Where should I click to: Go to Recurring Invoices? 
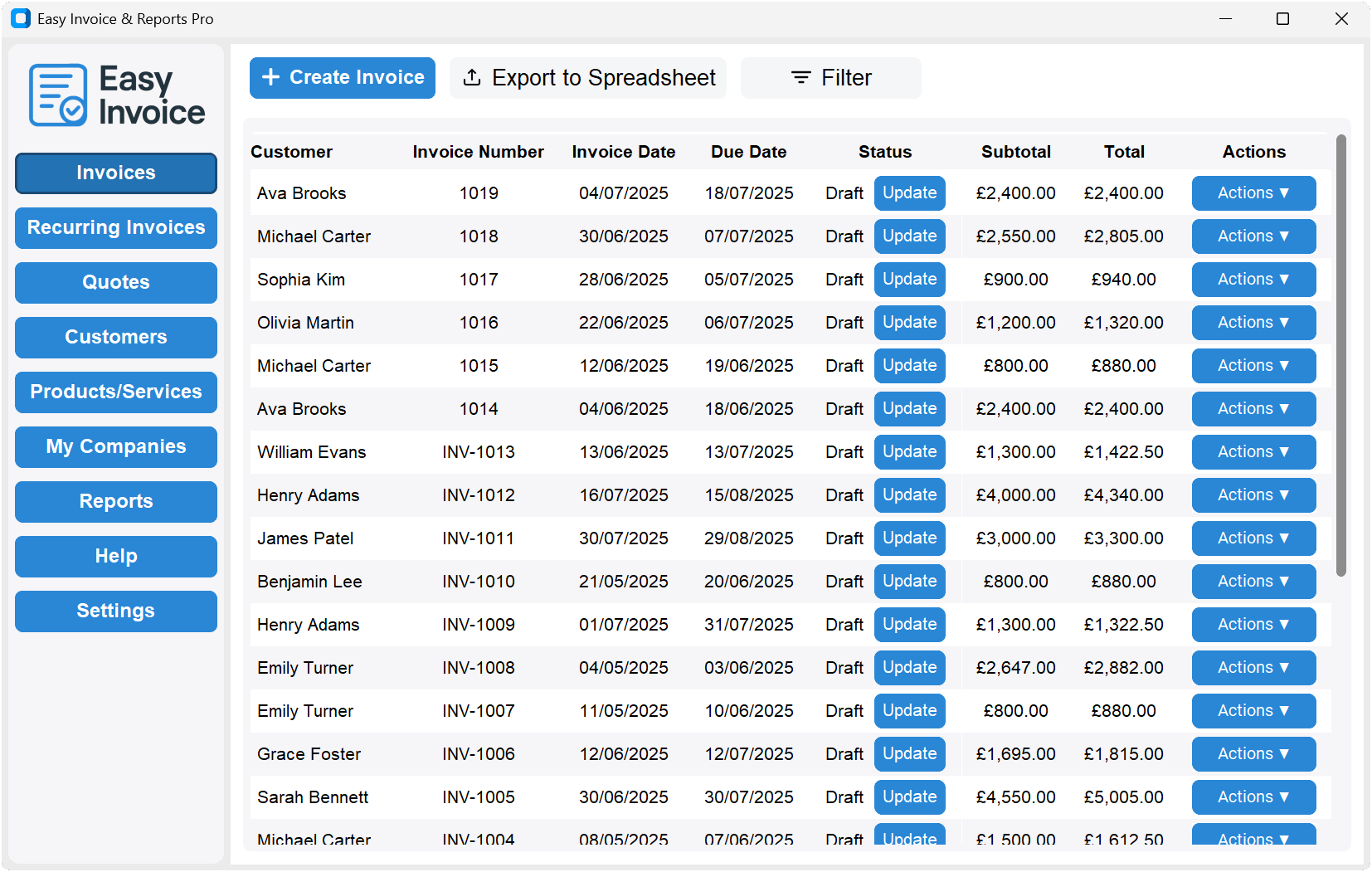click(116, 227)
